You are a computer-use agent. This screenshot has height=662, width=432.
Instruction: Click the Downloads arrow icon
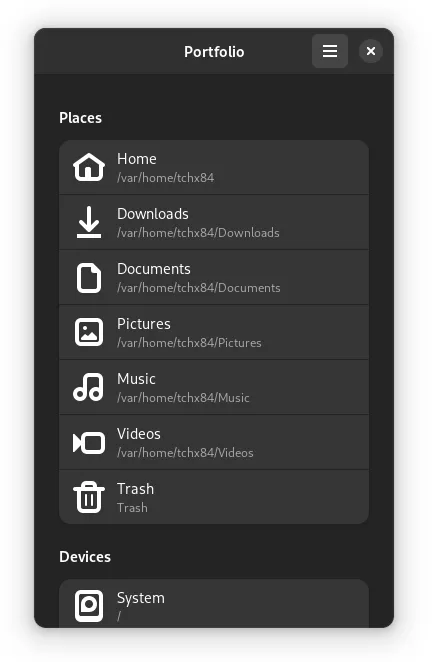(x=89, y=222)
